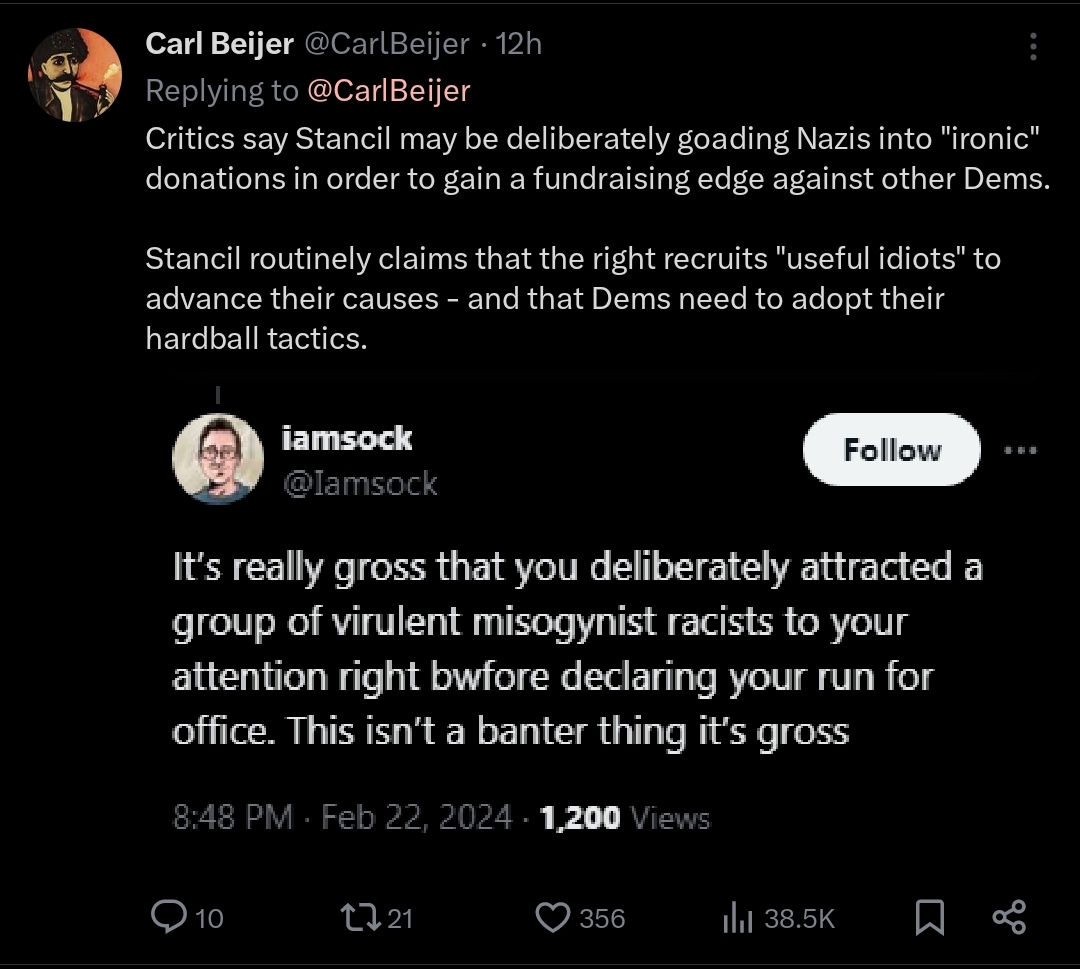The image size is (1080, 969).
Task: Repost the tweet using retweet arrows icon
Action: pos(361,917)
